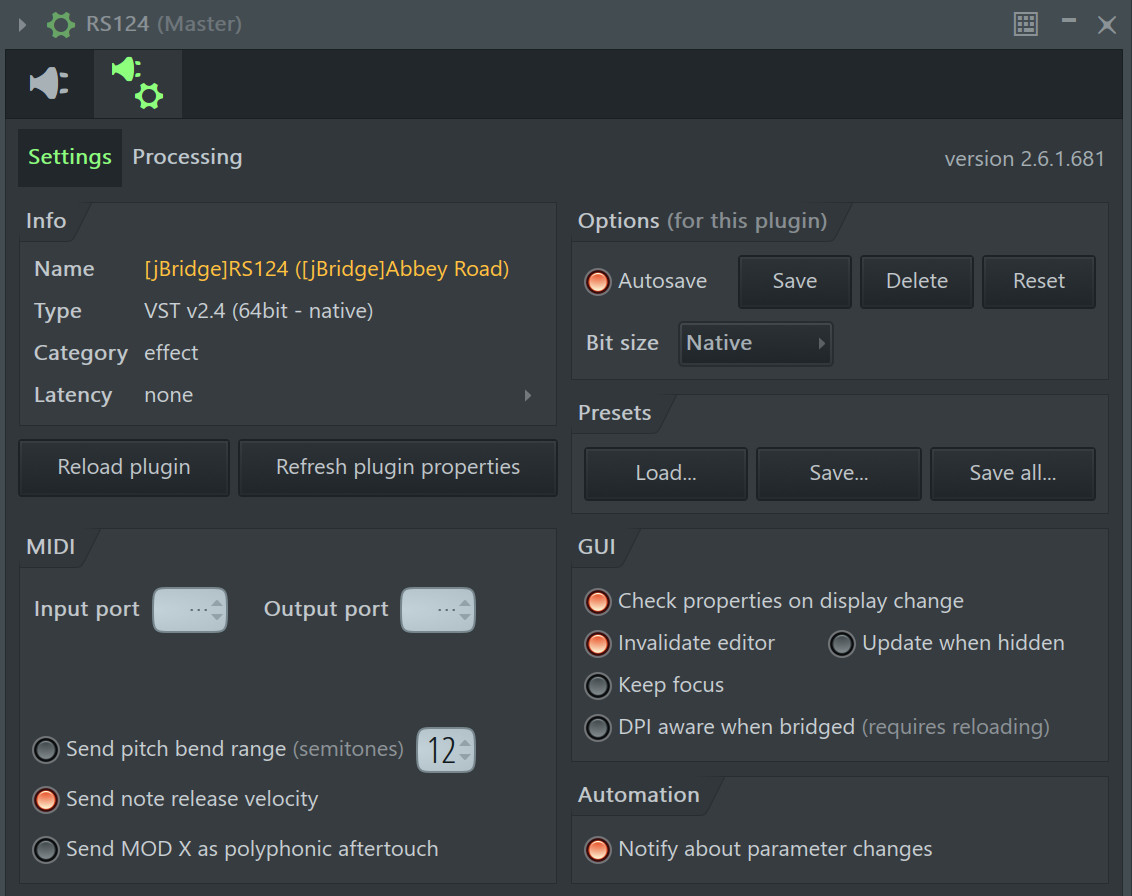
Task: Minimize the RS124 plugin window
Action: click(1069, 21)
